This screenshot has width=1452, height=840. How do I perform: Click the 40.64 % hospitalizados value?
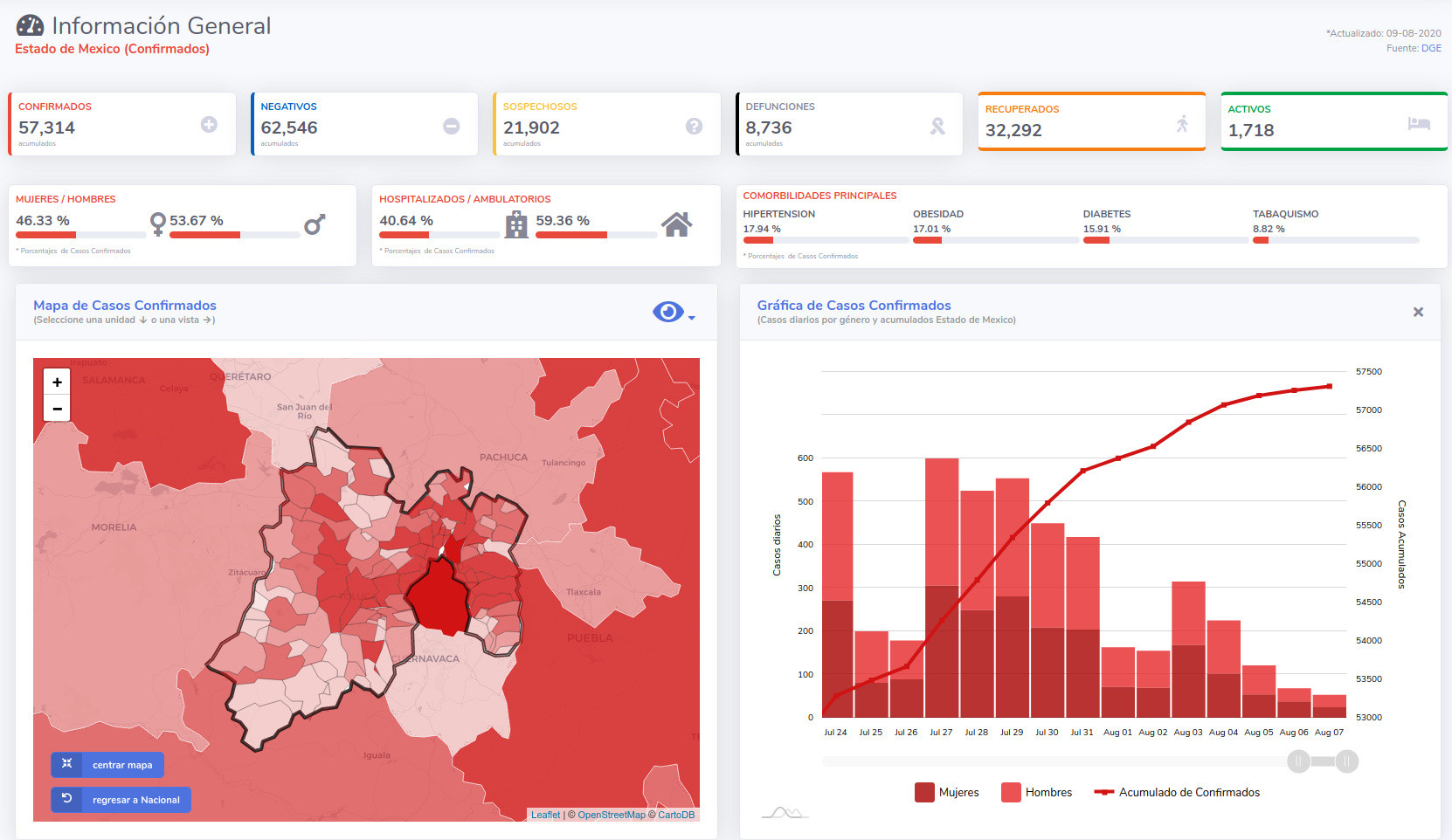pyautogui.click(x=406, y=221)
